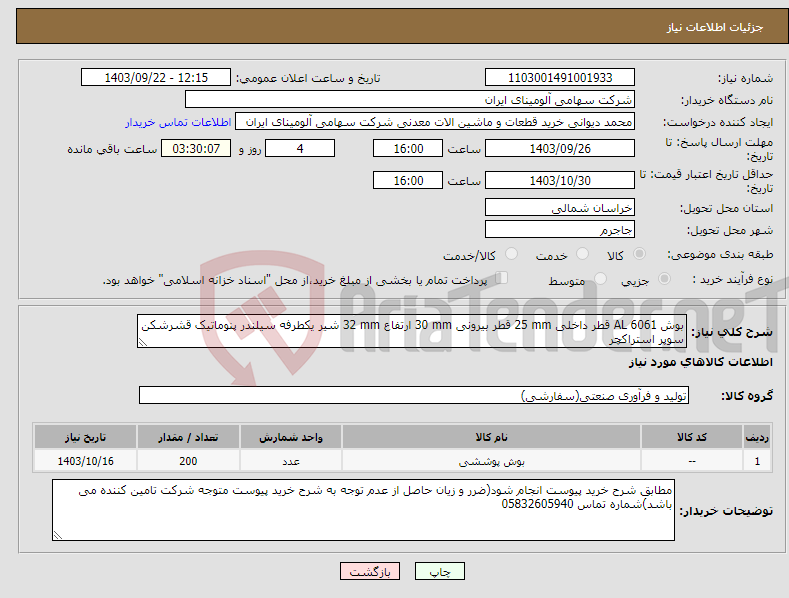Click the quantity cell showing 200
This screenshot has height=598, width=789.
(x=188, y=461)
